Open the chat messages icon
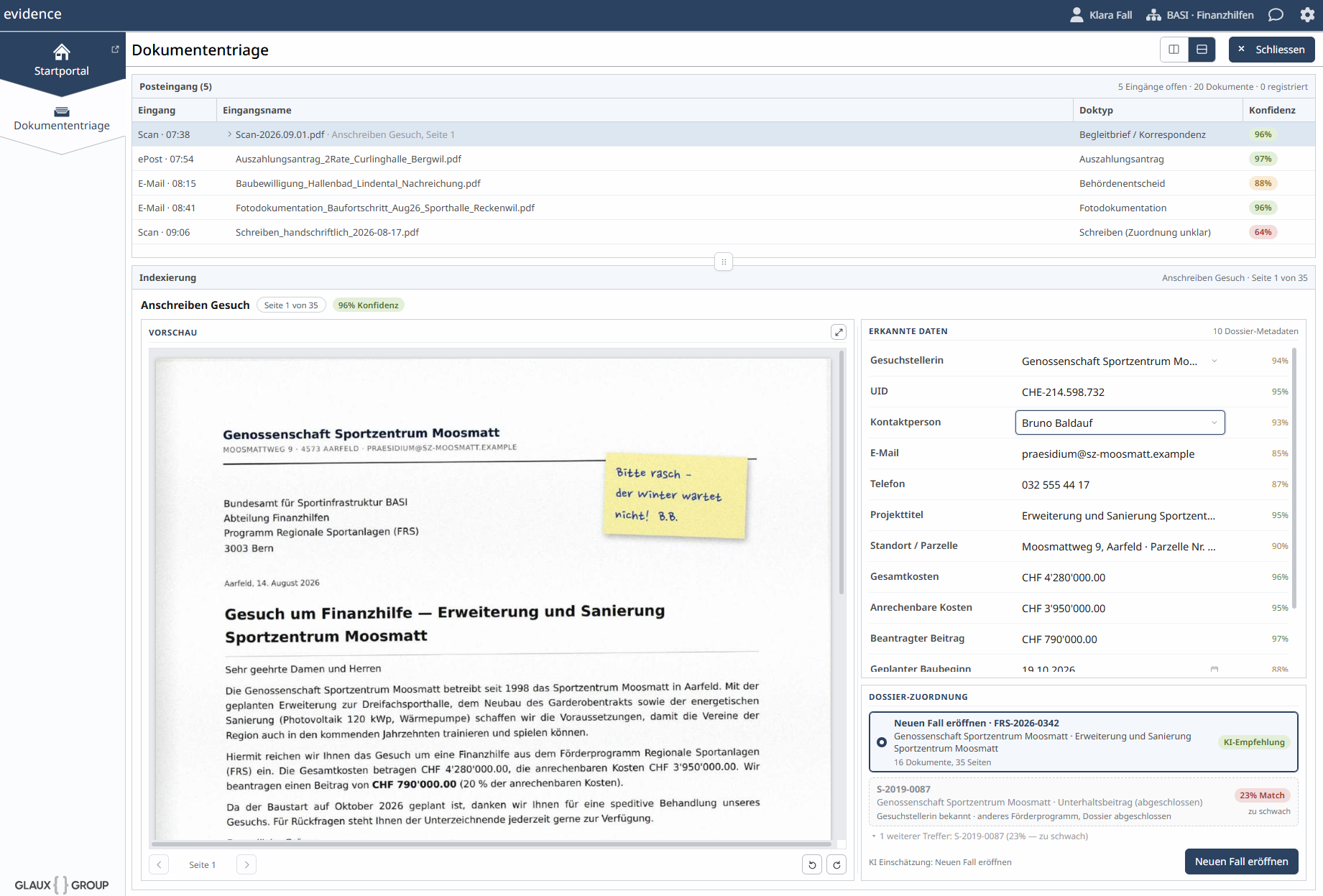1323x896 pixels. pyautogui.click(x=1276, y=15)
